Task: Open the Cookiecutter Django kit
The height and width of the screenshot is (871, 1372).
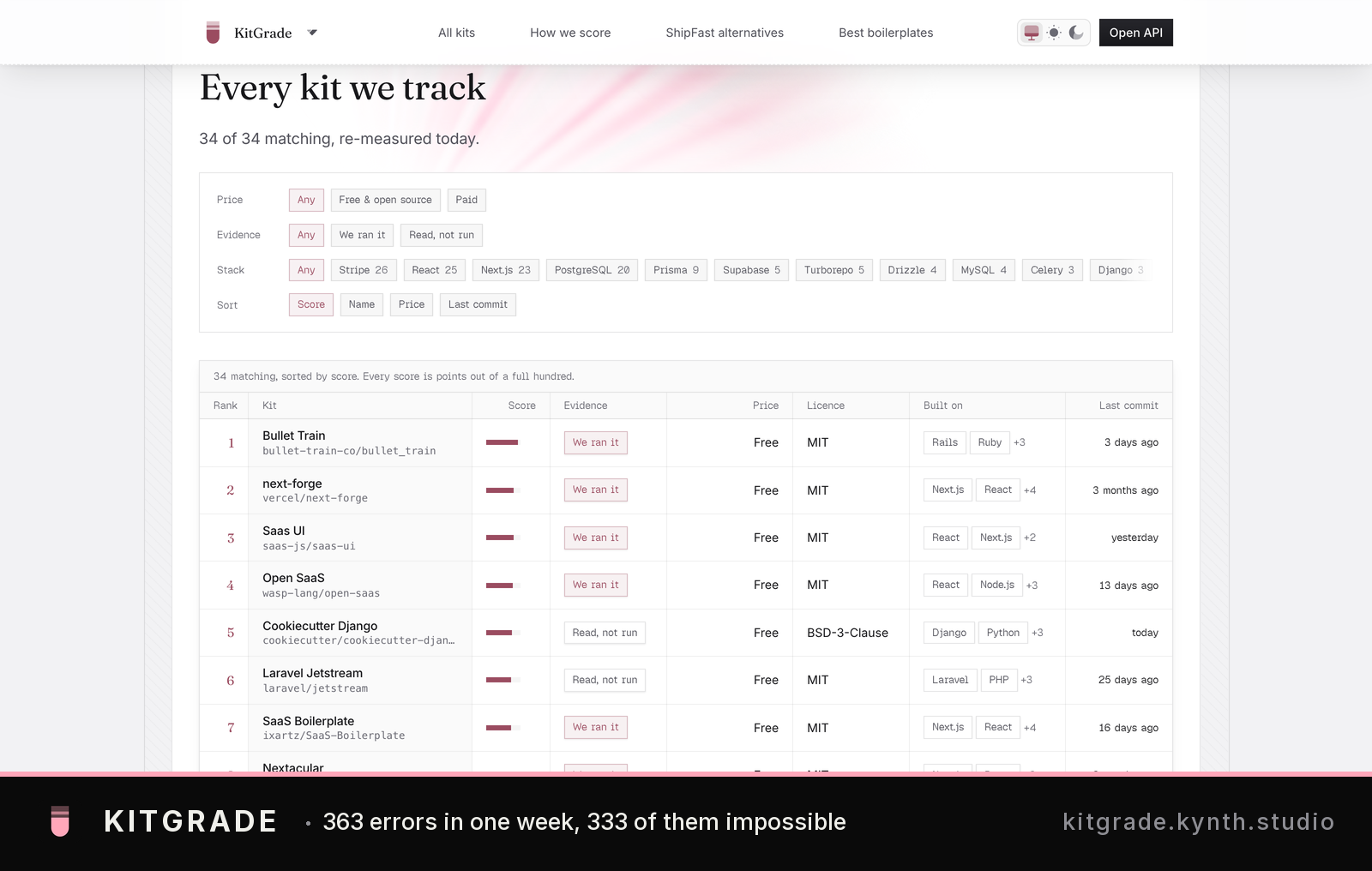Action: (x=320, y=626)
